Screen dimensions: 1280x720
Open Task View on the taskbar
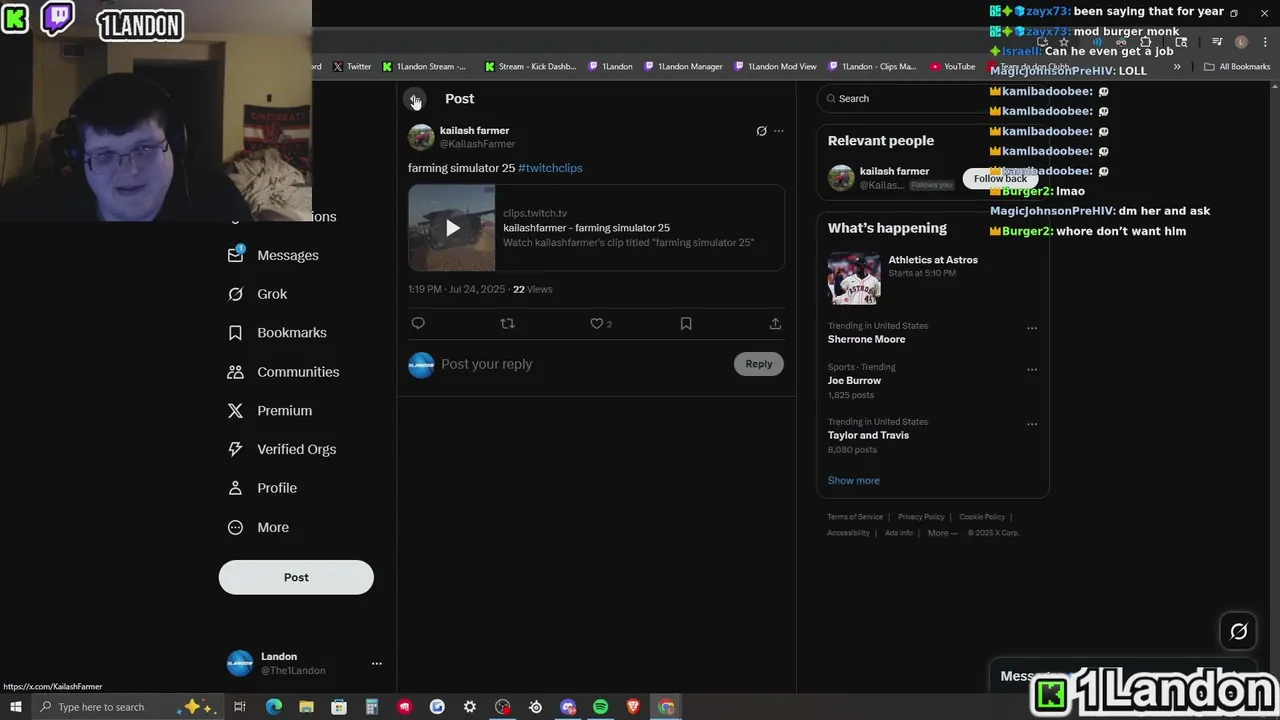pos(240,707)
